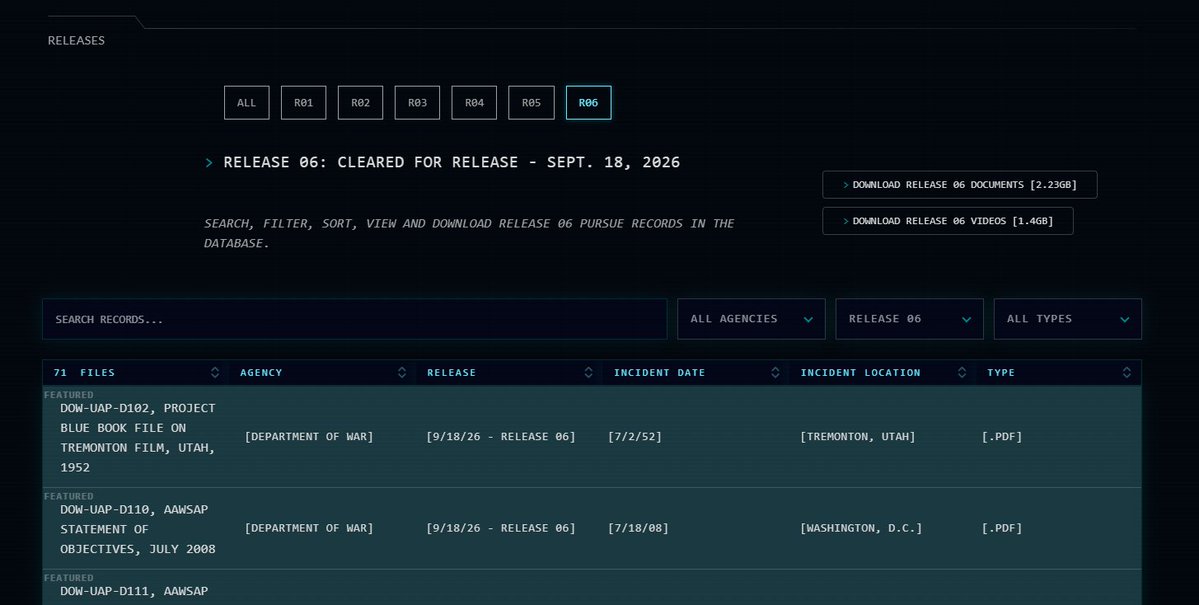Click the .PDF type in the Washington row

tap(1002, 529)
